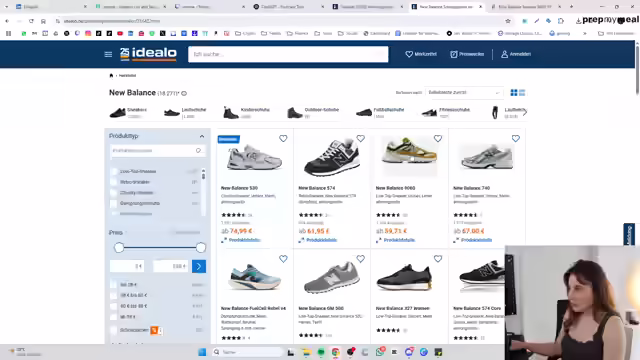Click the minimum price slider handle
Image resolution: width=640 pixels, height=360 pixels.
[119, 247]
